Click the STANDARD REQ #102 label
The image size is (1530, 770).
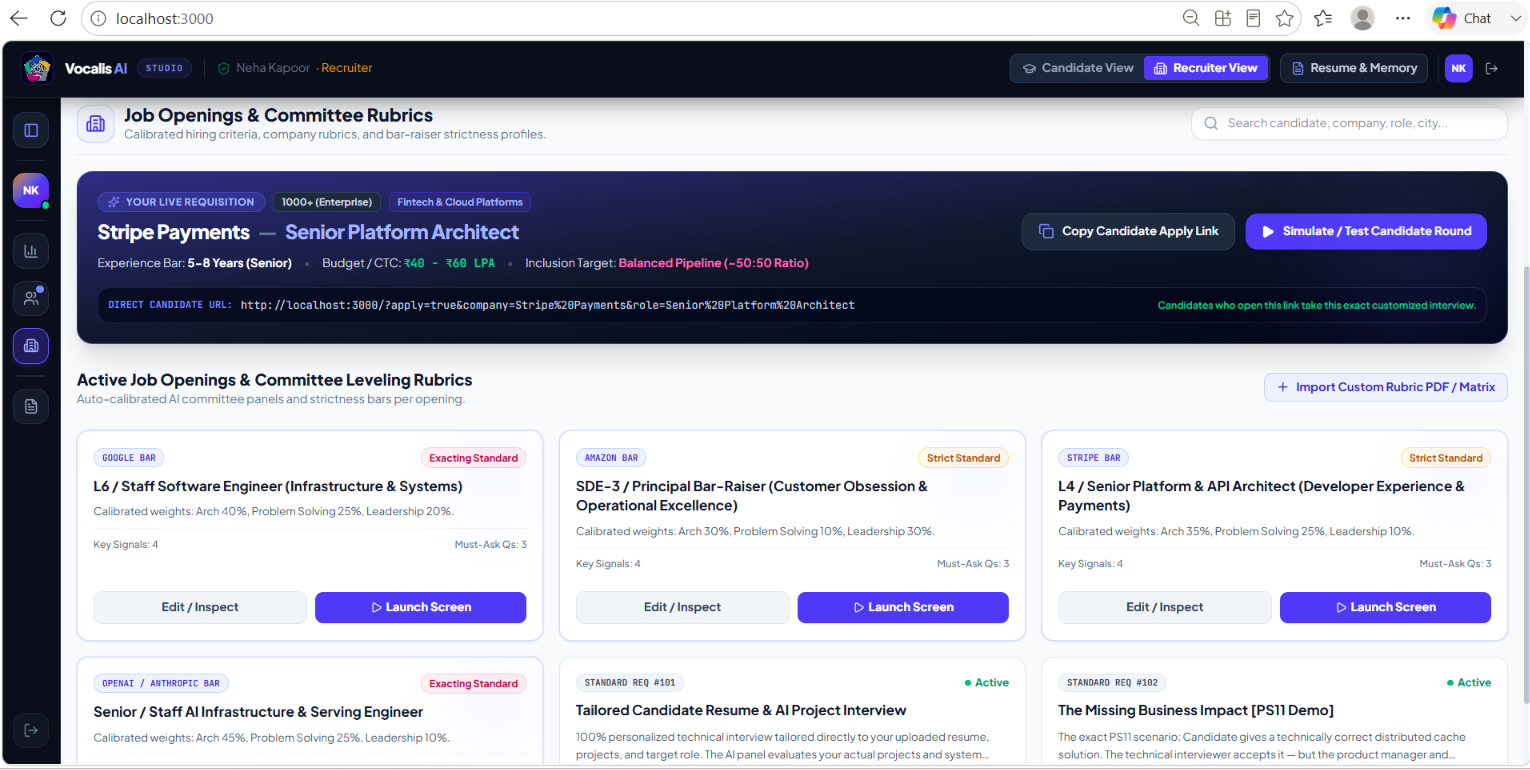point(1112,683)
